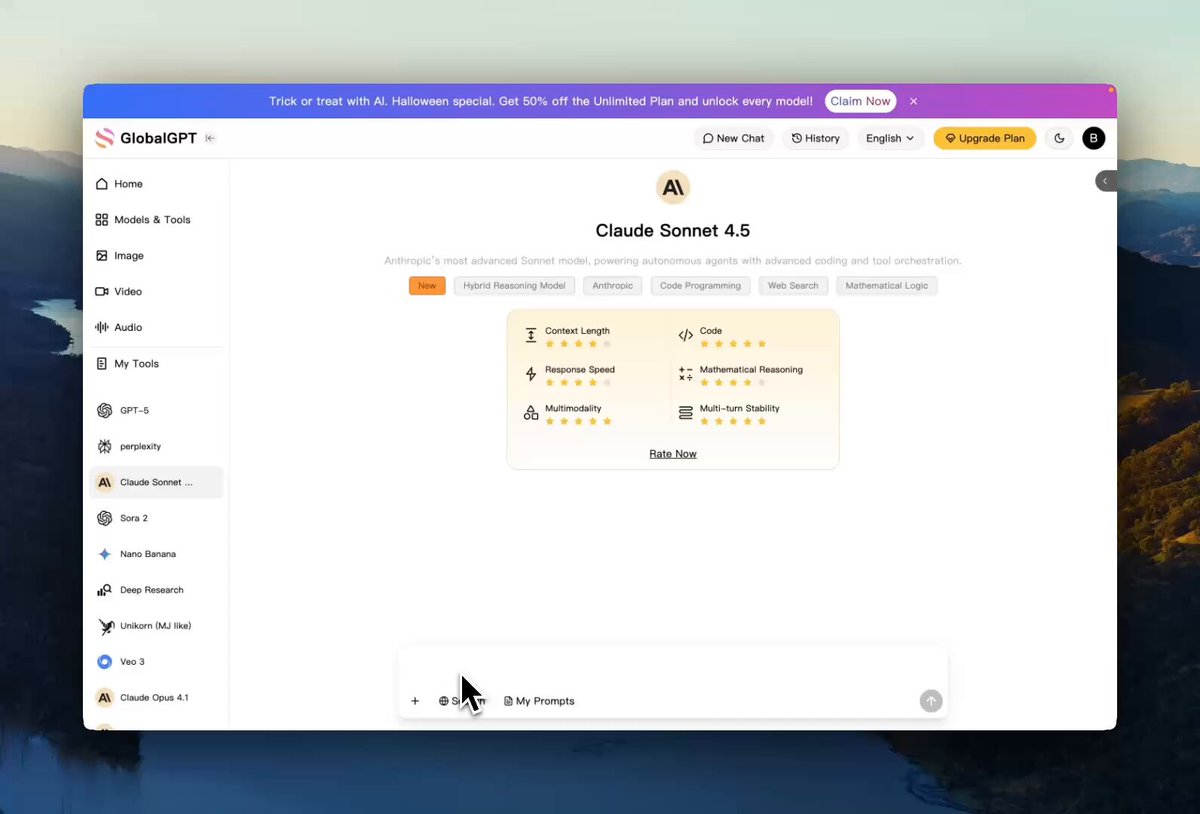Dismiss the Halloween promo banner
The image size is (1200, 814).
point(913,101)
